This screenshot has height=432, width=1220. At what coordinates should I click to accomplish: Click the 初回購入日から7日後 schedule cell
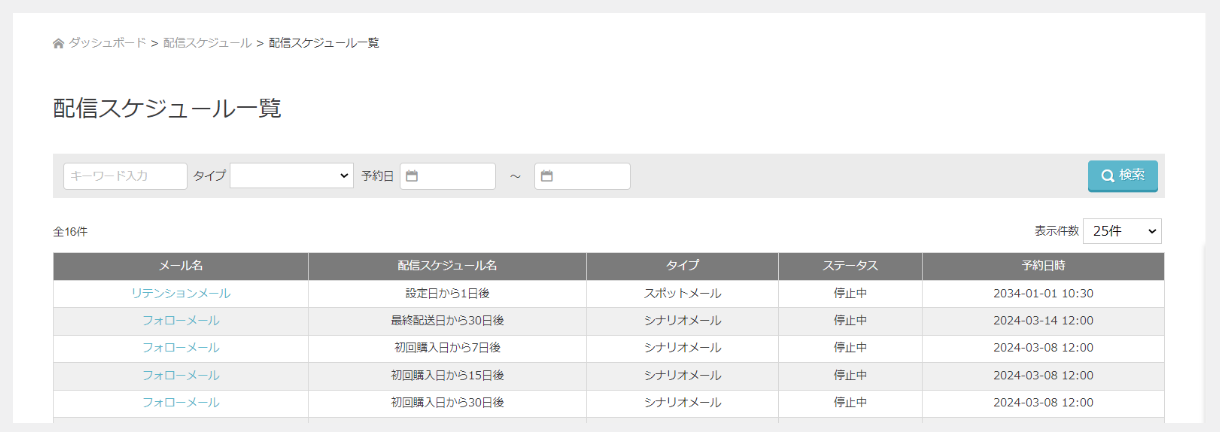pyautogui.click(x=447, y=348)
